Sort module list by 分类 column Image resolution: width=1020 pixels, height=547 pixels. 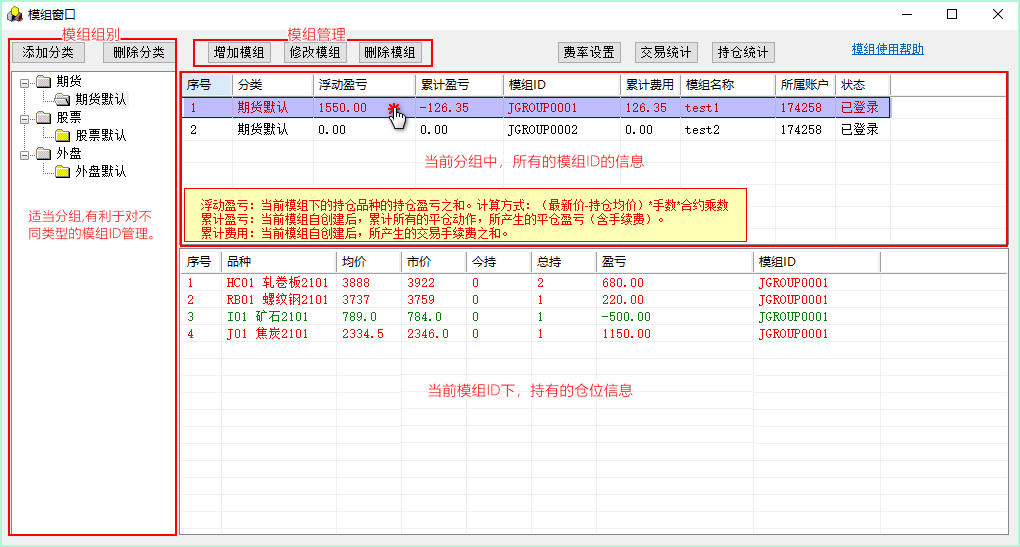pyautogui.click(x=273, y=85)
